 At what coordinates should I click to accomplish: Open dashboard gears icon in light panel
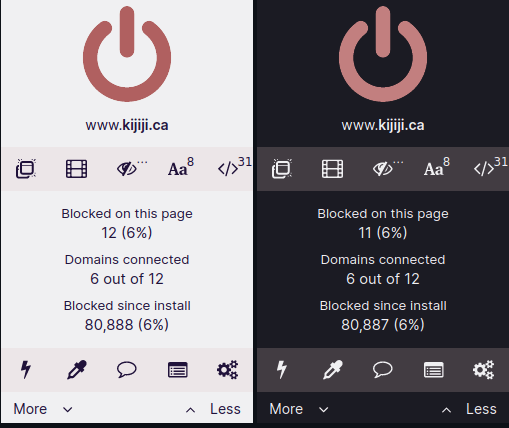coord(227,370)
